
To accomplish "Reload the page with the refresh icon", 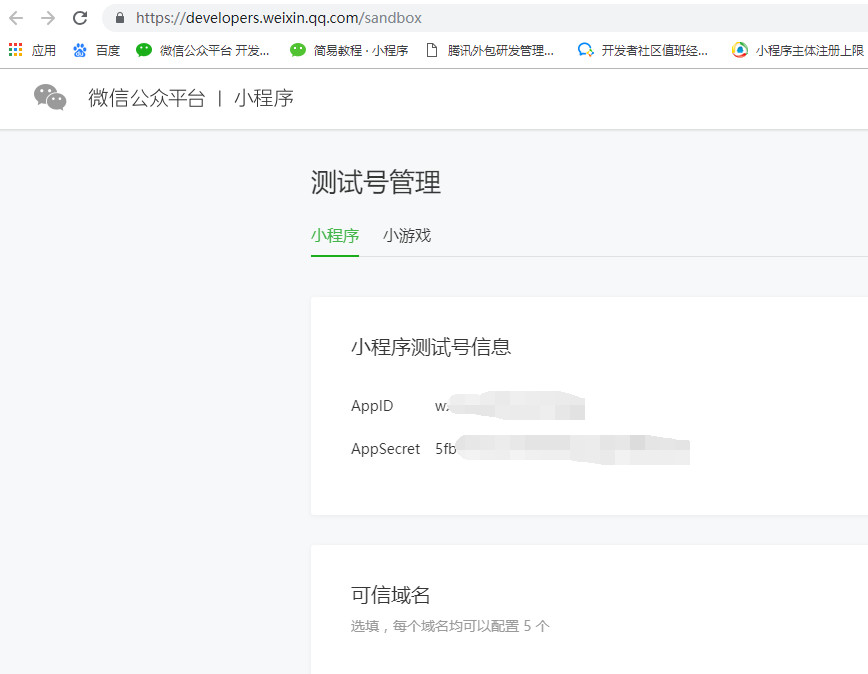I will [80, 18].
